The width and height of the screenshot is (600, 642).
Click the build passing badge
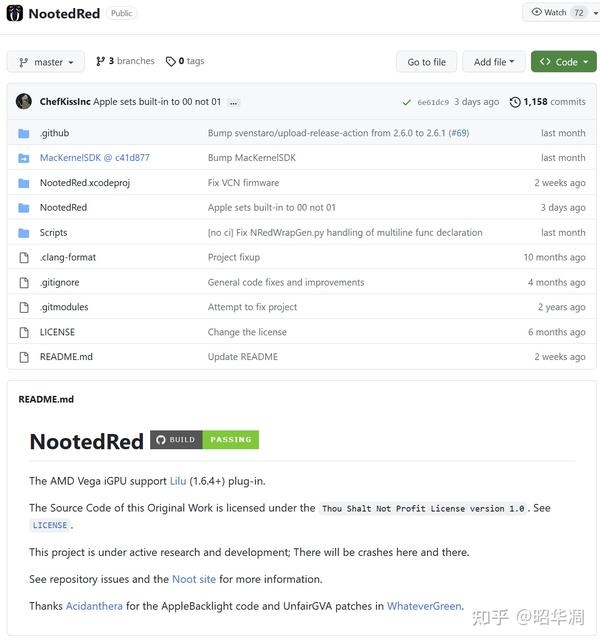tap(204, 440)
